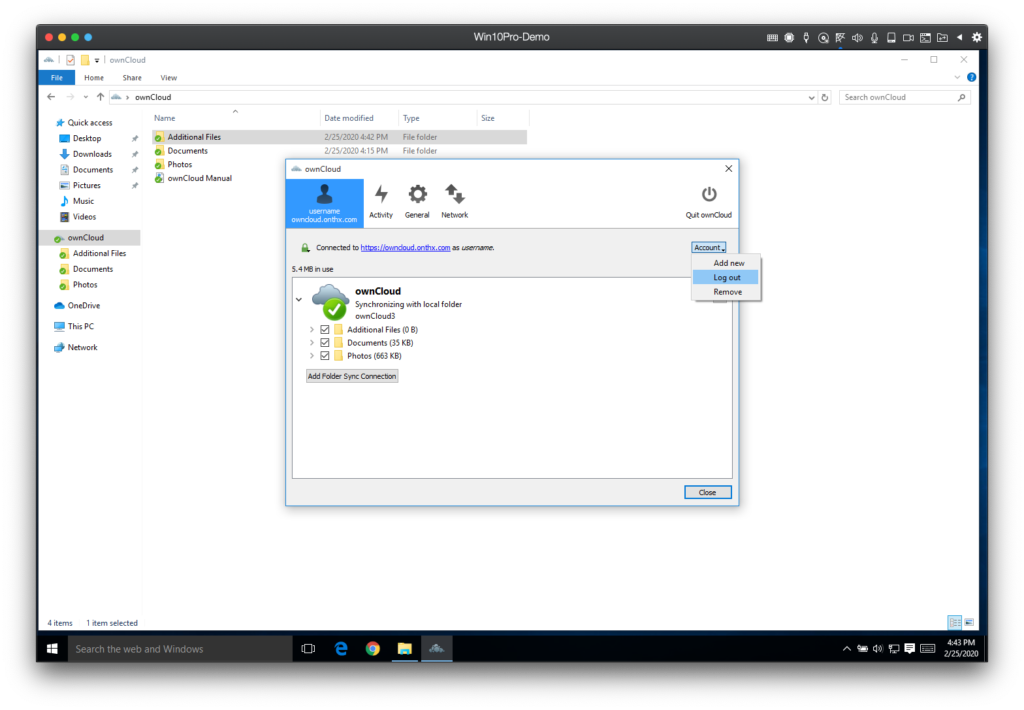Launch Chrome from the taskbar
This screenshot has height=710, width=1024.
coord(373,649)
